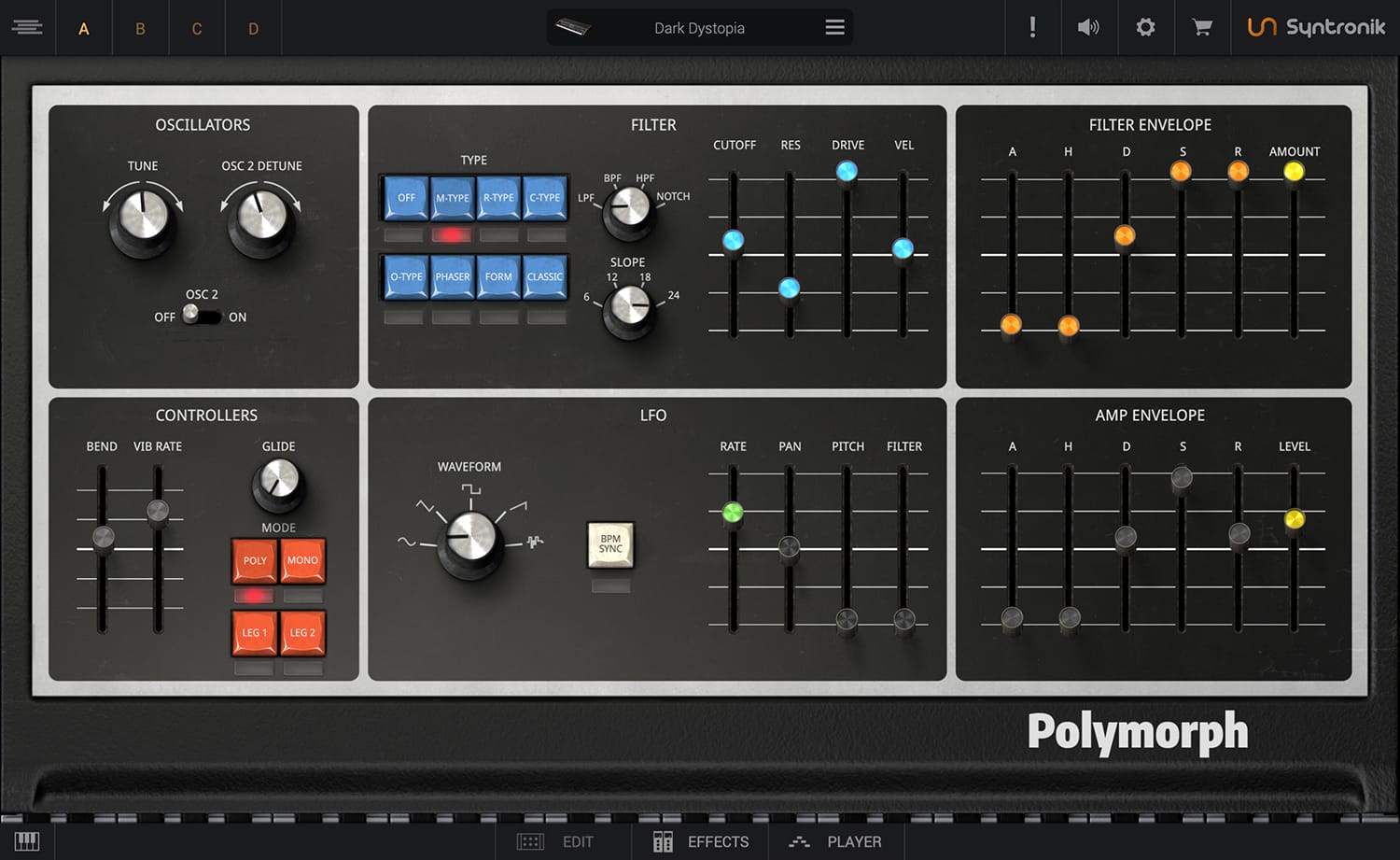The width and height of the screenshot is (1400, 860).
Task: Open the preset list menu beside Dark Dystopia
Action: click(834, 28)
